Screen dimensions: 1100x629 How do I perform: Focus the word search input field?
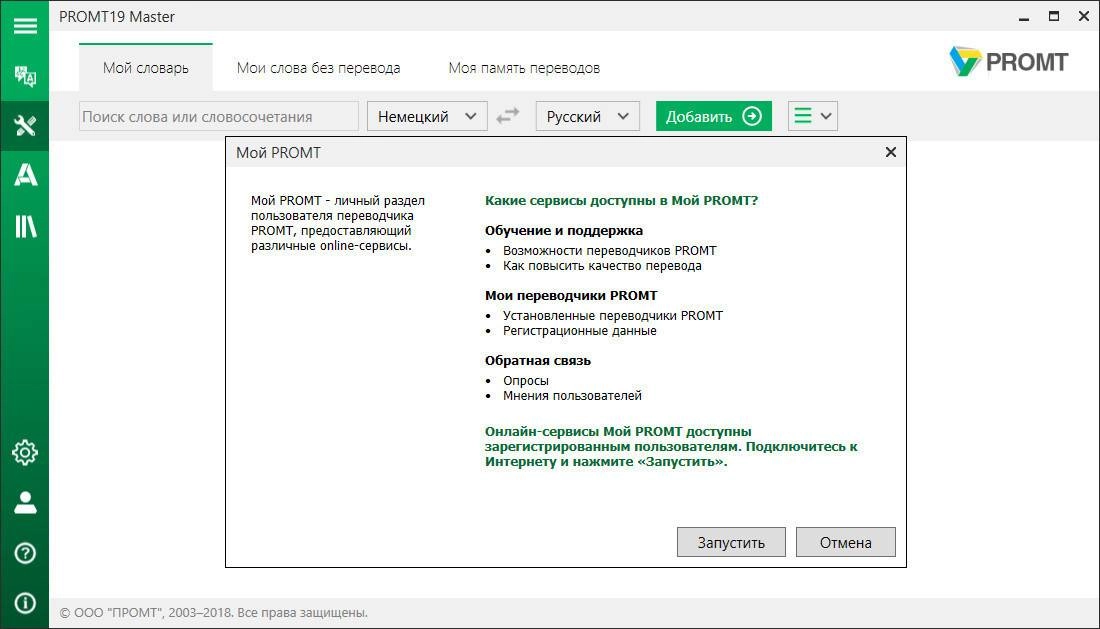pos(218,116)
